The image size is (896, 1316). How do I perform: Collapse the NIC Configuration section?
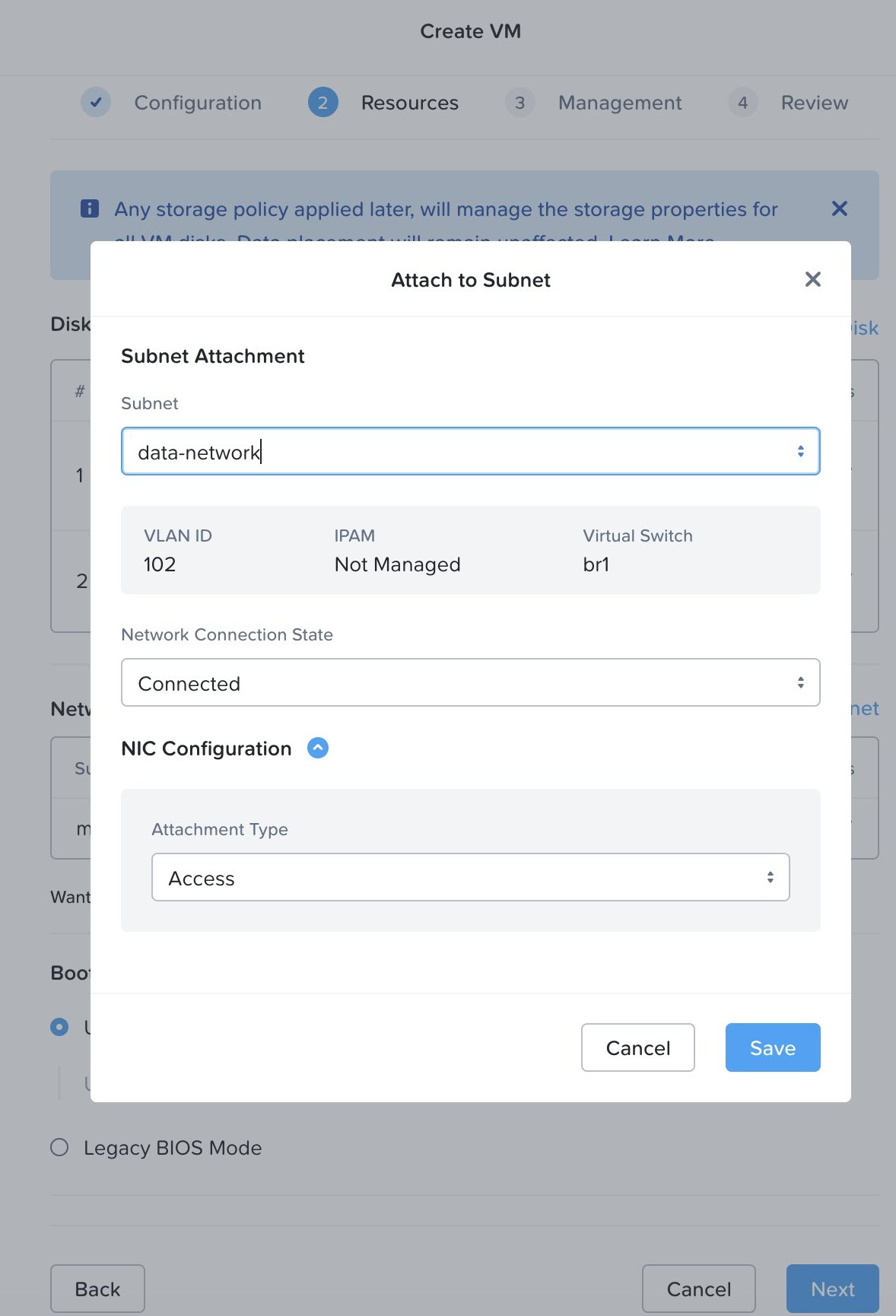[318, 749]
